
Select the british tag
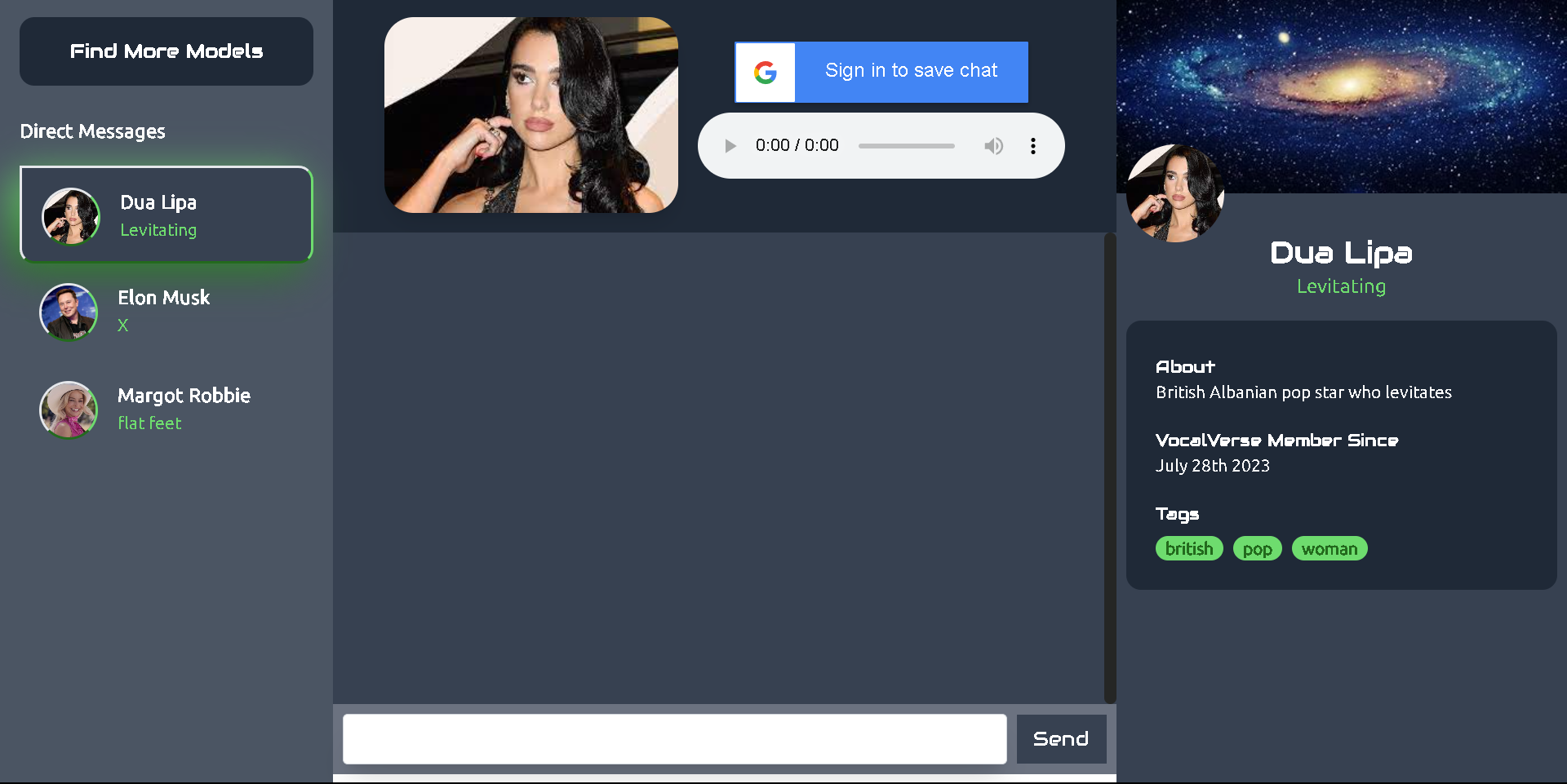1189,549
